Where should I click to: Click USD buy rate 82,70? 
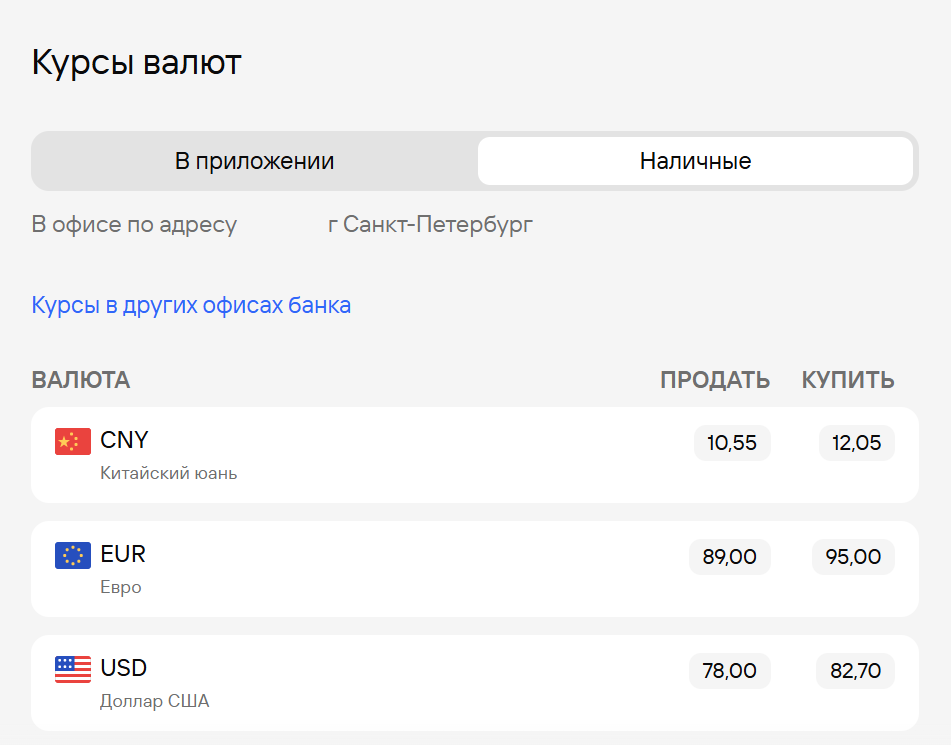[x=855, y=671]
